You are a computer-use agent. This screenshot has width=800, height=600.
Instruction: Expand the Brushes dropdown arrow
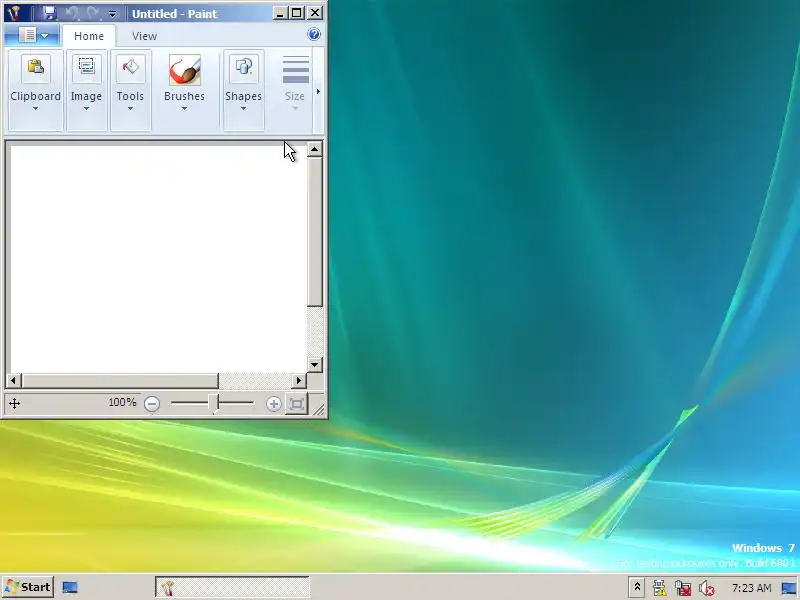pos(184,109)
